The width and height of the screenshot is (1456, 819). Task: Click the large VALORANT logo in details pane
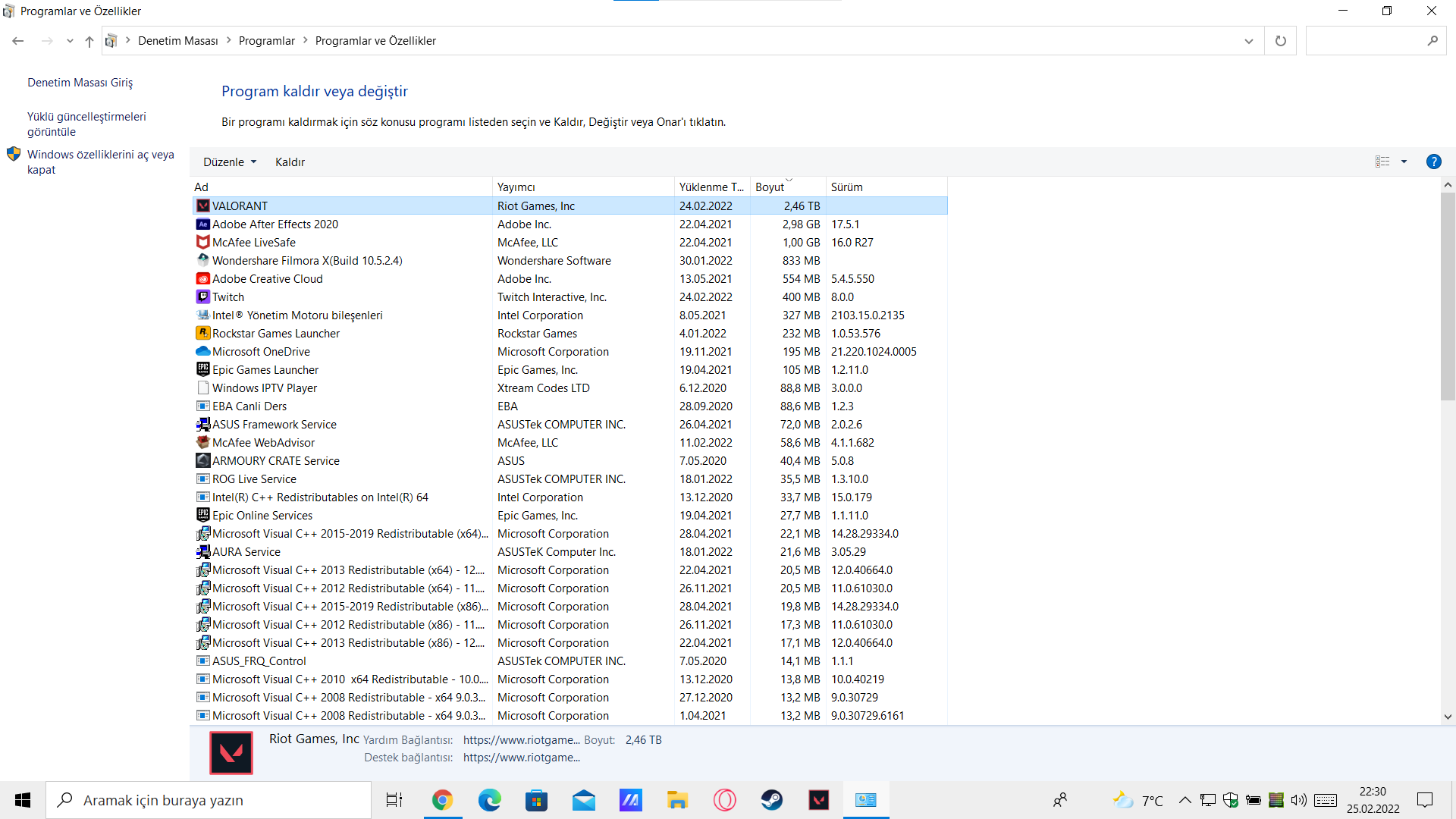point(231,752)
